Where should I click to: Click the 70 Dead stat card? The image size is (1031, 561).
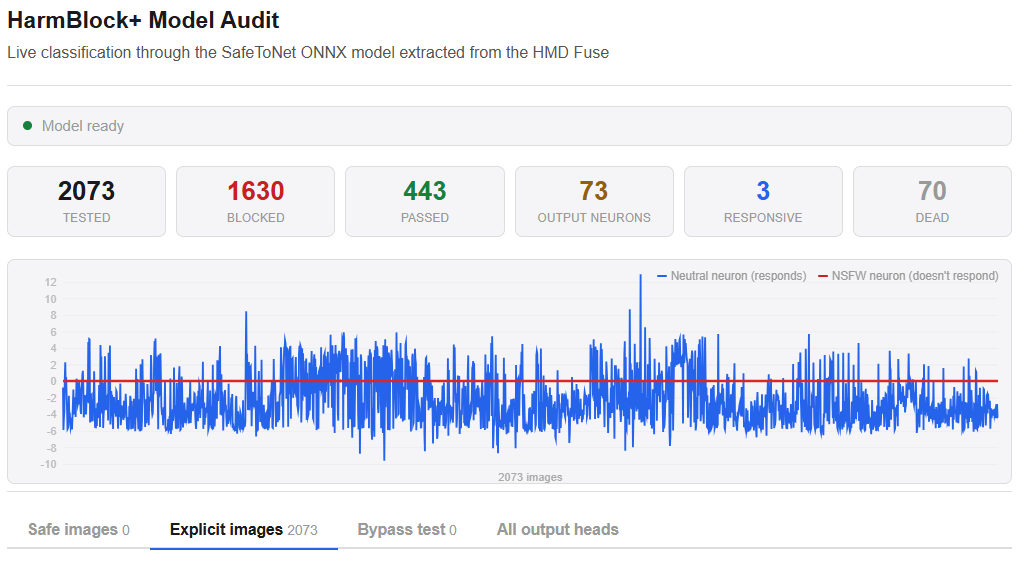[932, 201]
